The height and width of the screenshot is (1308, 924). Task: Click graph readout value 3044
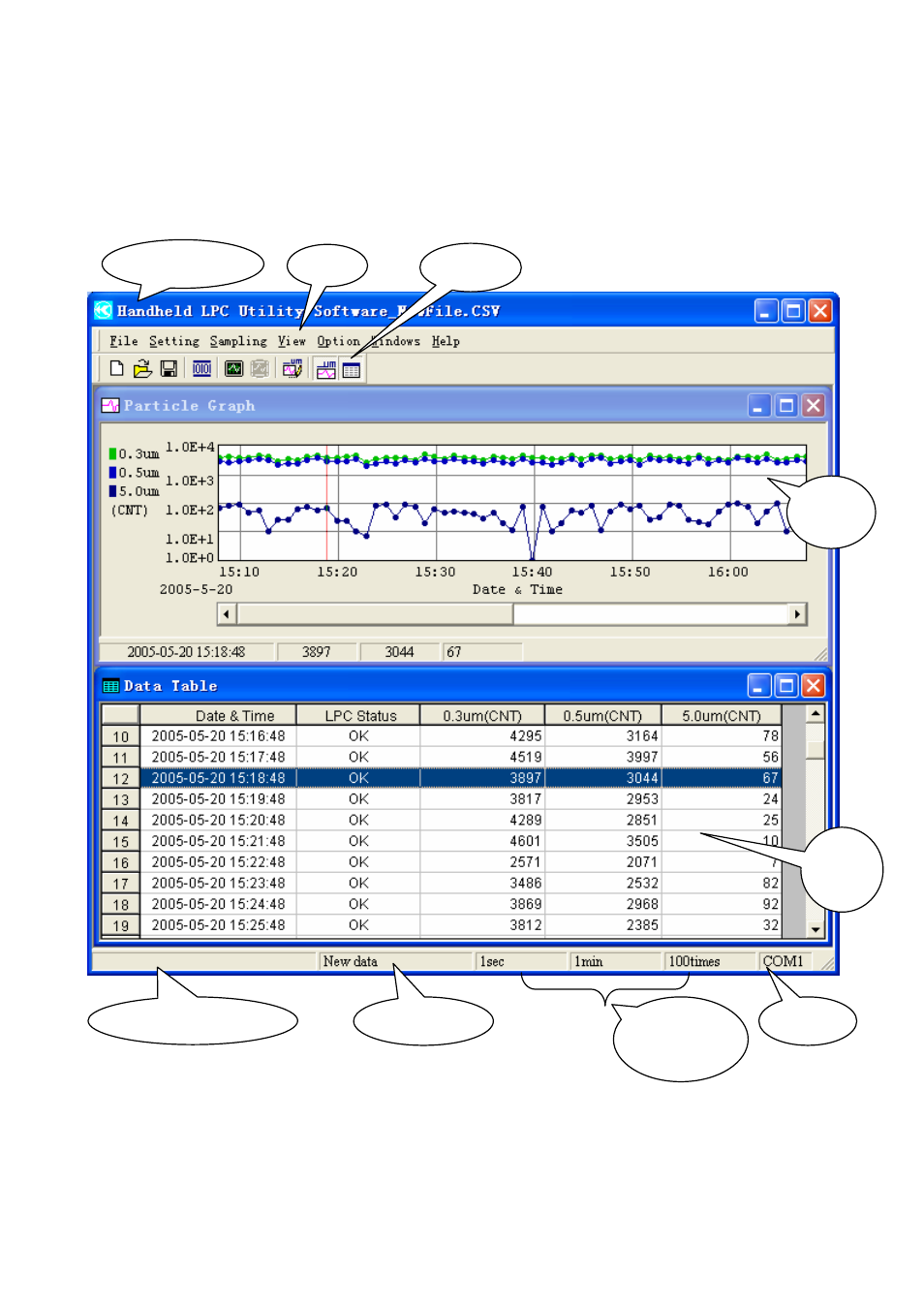tap(399, 652)
